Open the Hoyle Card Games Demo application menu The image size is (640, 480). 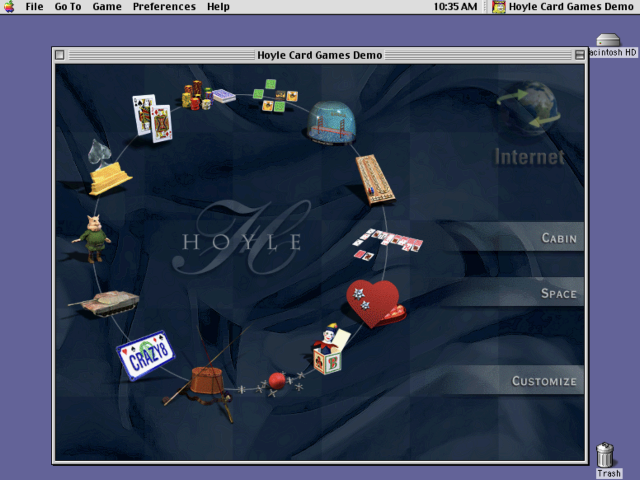pos(563,7)
